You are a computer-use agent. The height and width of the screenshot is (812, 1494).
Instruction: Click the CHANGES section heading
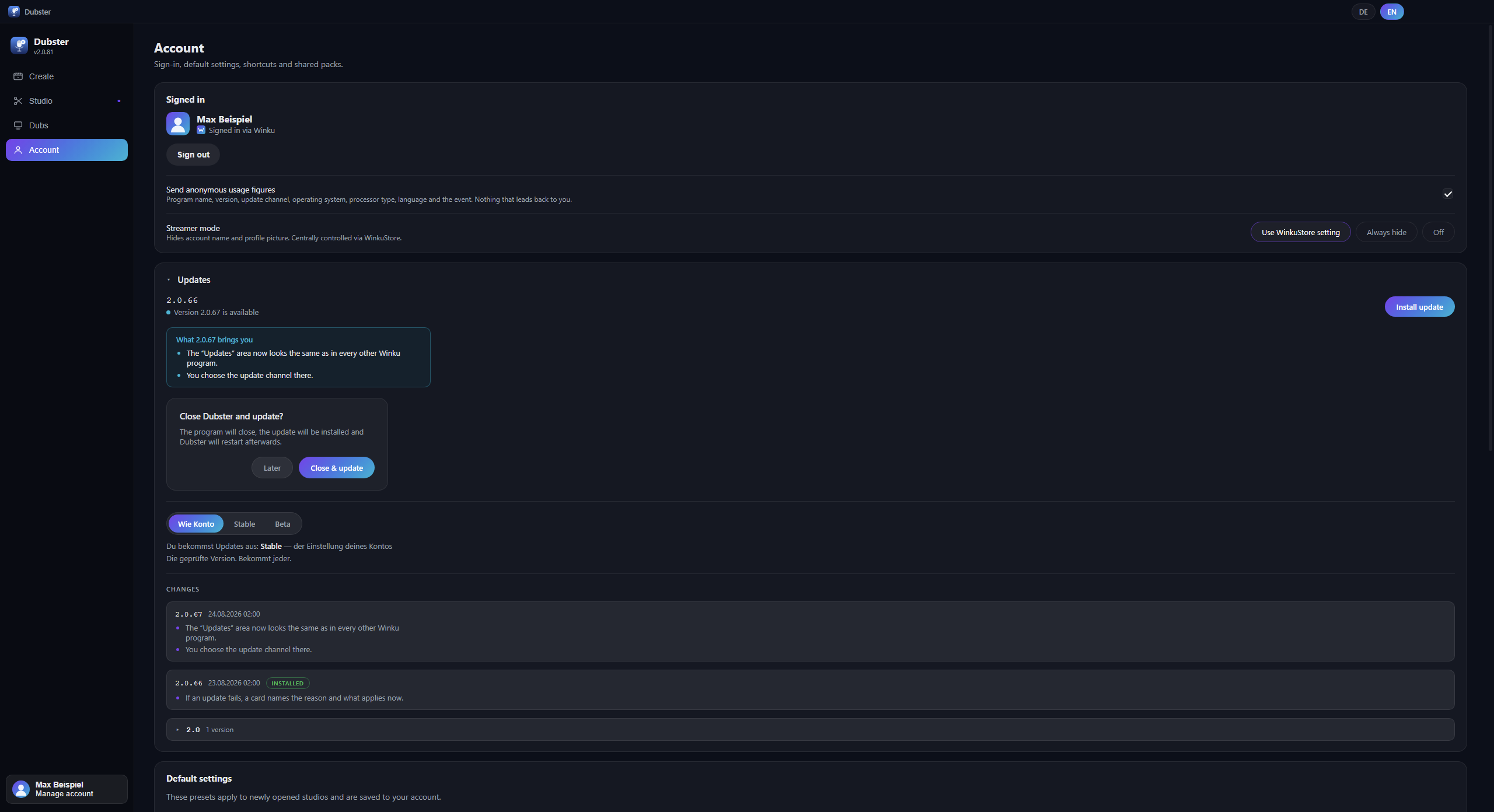pos(183,589)
